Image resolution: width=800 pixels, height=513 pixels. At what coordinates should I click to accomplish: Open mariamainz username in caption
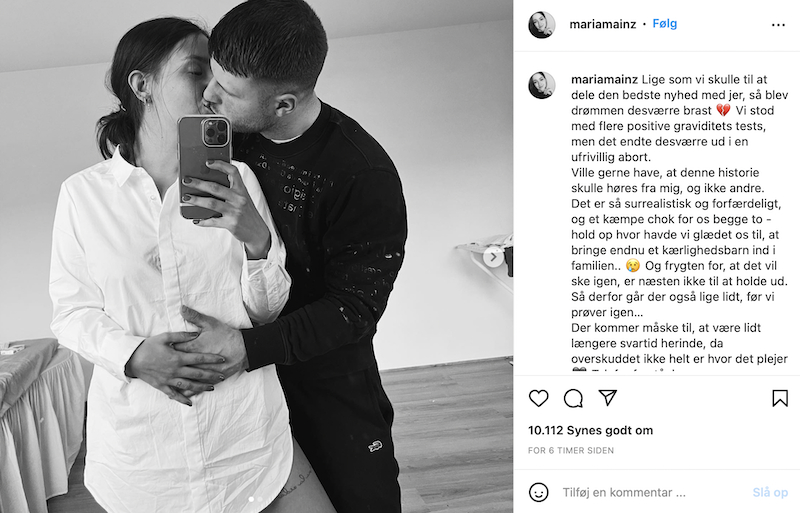click(604, 79)
